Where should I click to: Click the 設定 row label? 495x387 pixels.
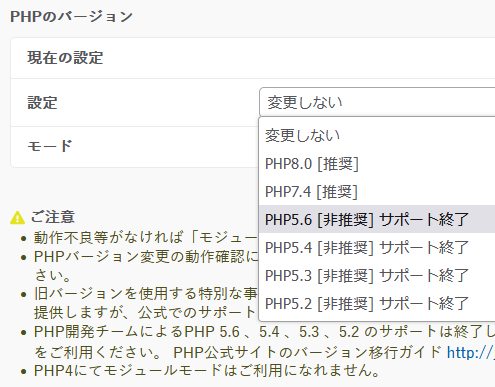pyautogui.click(x=42, y=102)
